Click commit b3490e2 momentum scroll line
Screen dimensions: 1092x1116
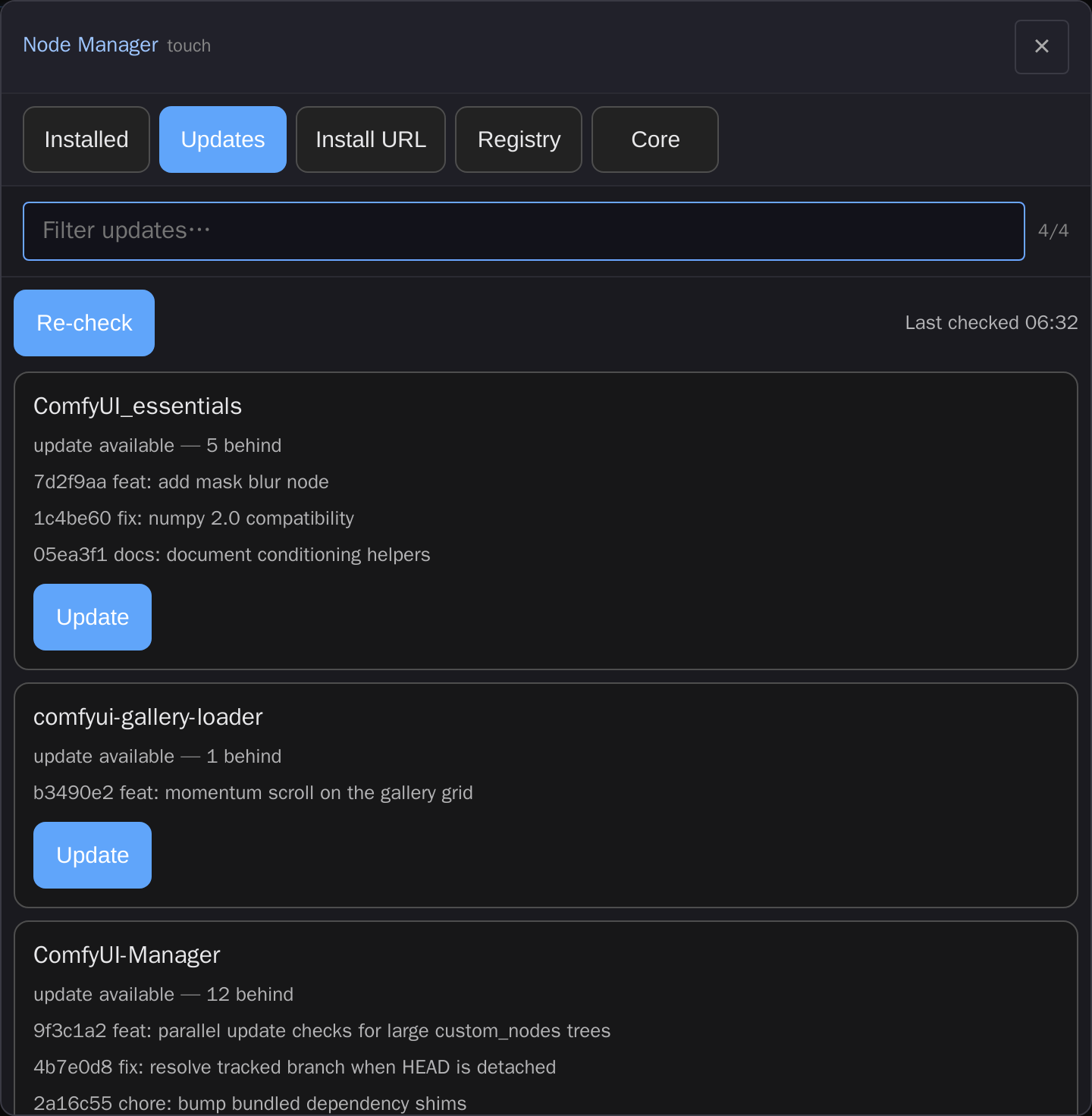click(x=253, y=793)
